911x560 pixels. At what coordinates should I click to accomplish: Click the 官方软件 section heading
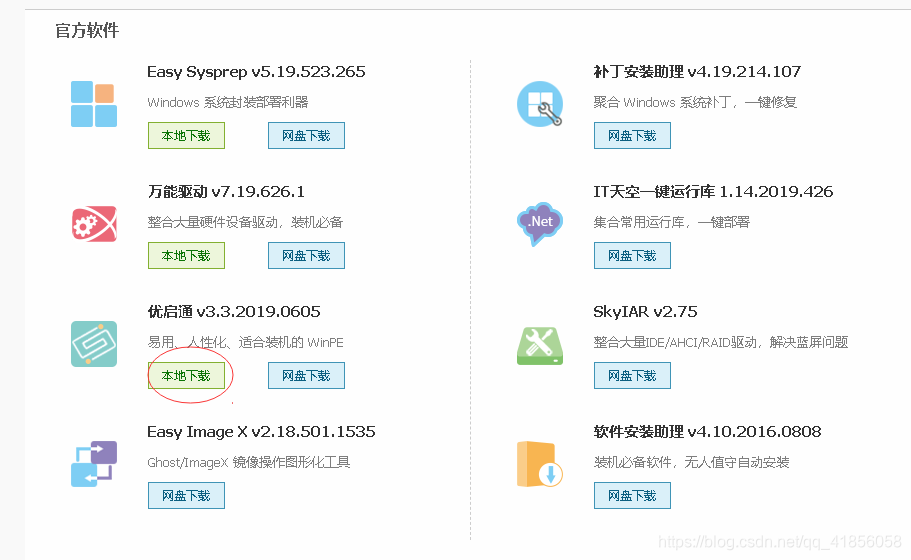[x=87, y=30]
